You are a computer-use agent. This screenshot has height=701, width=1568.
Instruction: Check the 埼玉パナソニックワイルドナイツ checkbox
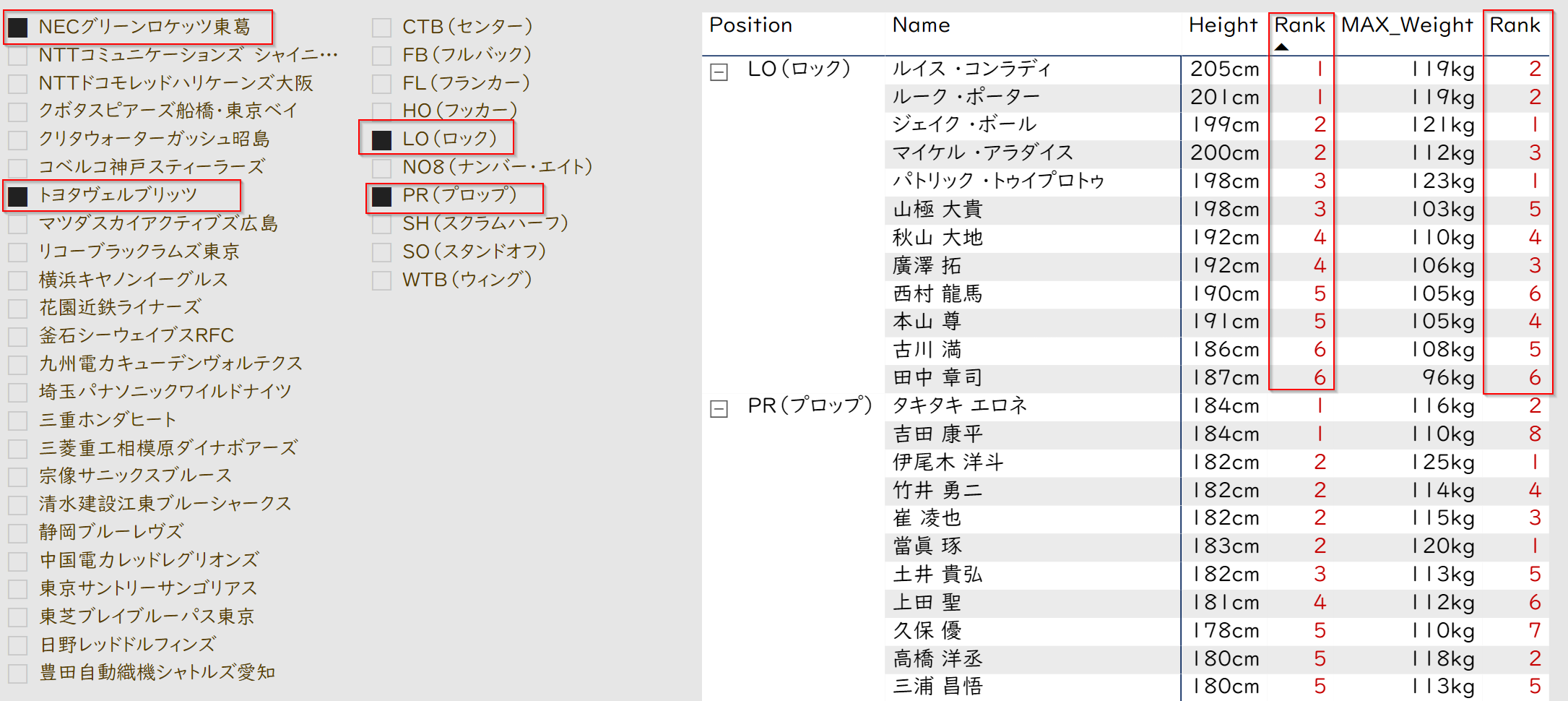[18, 392]
